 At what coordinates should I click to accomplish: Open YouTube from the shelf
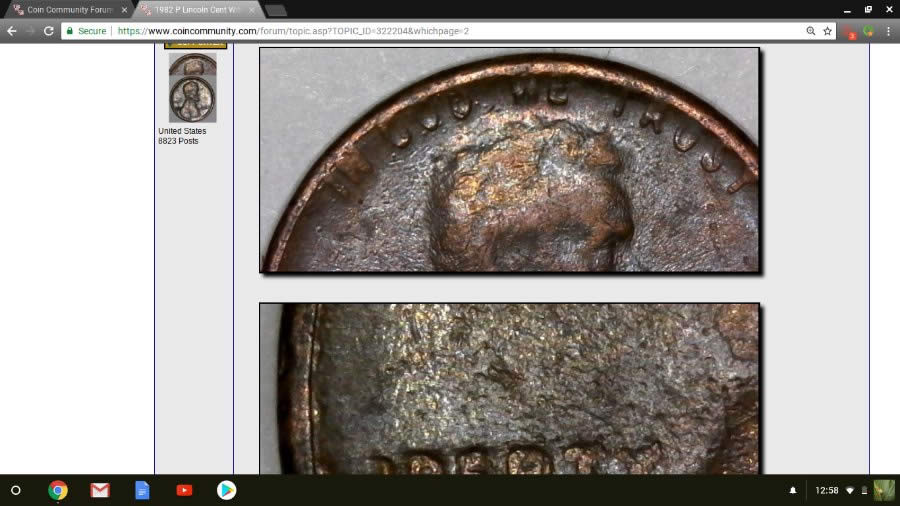[x=184, y=491]
